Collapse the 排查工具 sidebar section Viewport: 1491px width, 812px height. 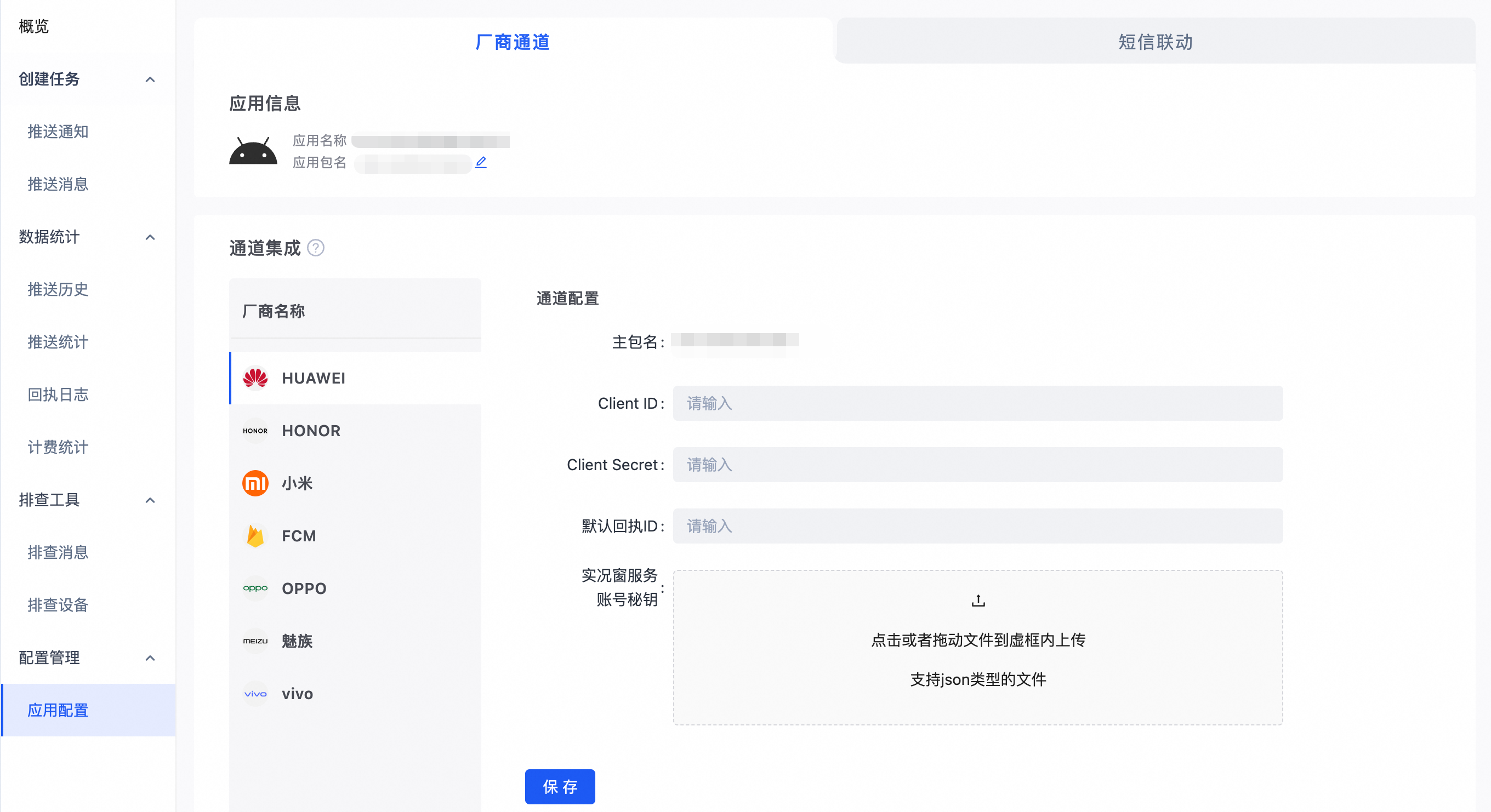150,500
